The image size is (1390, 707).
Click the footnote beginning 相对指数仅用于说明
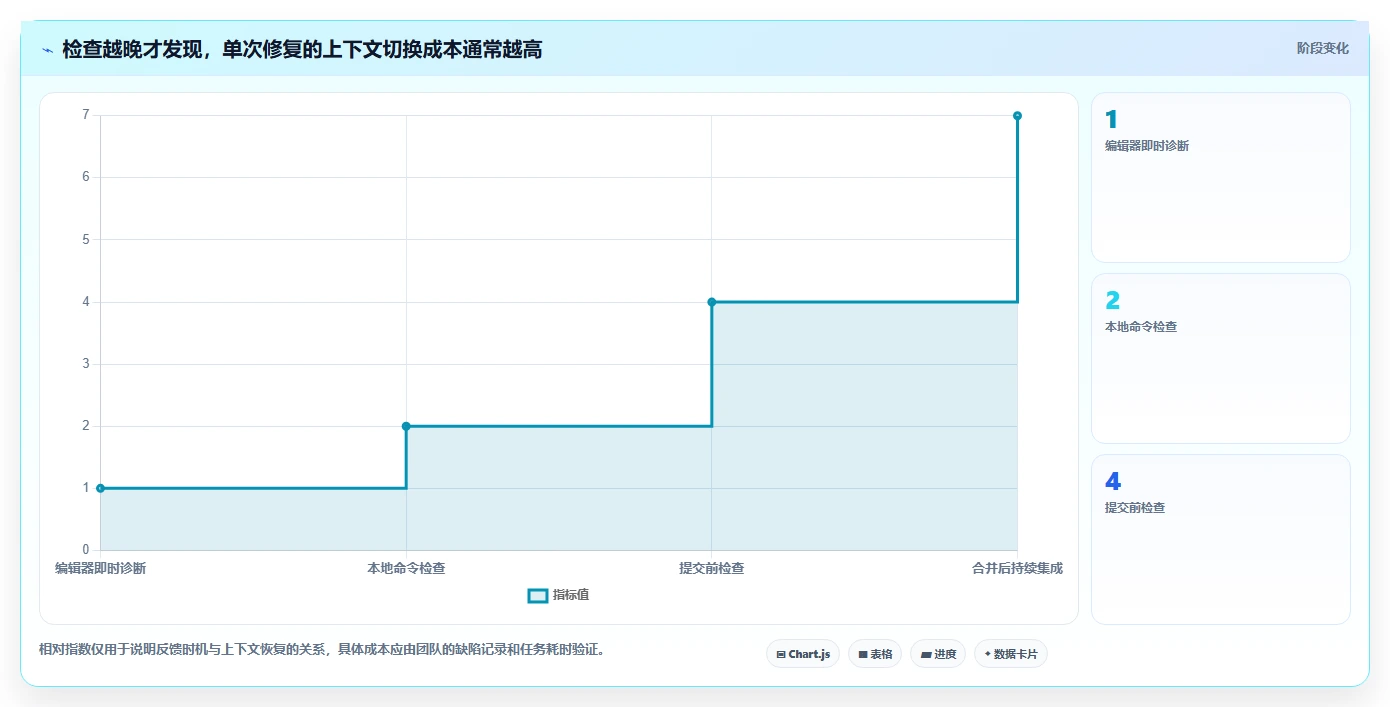[322, 650]
